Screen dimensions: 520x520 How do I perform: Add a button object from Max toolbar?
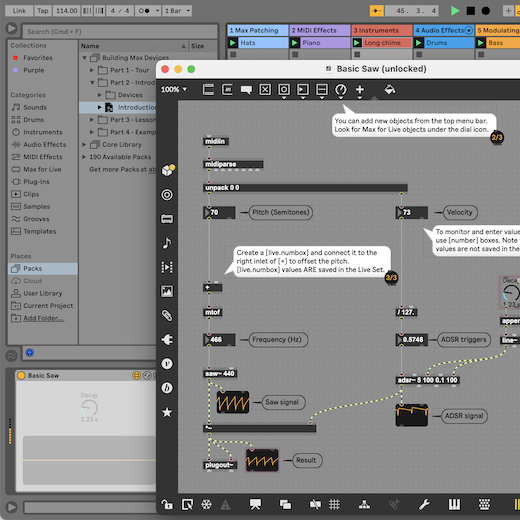284,90
